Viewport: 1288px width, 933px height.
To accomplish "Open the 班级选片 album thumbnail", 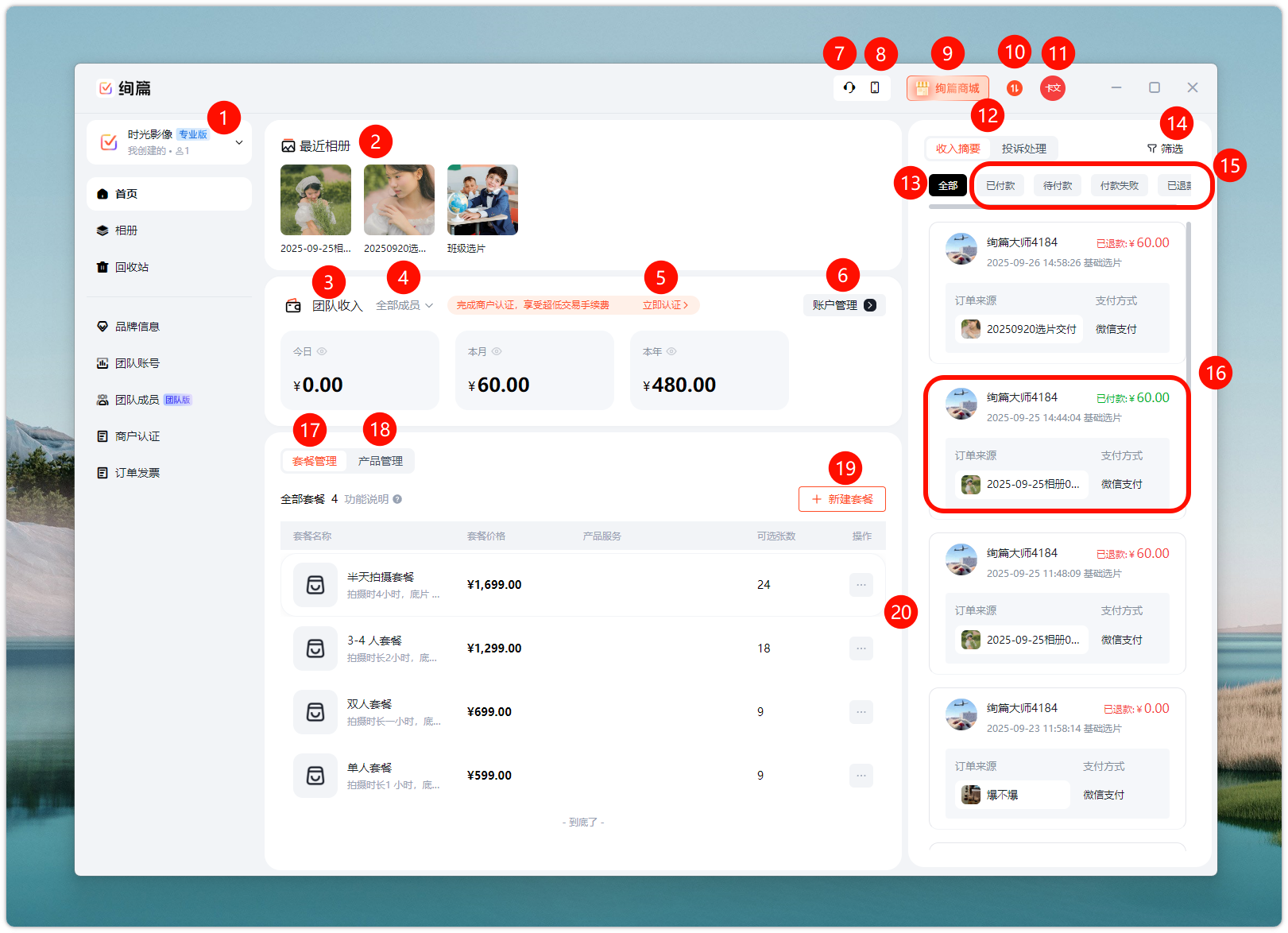I will [x=482, y=200].
